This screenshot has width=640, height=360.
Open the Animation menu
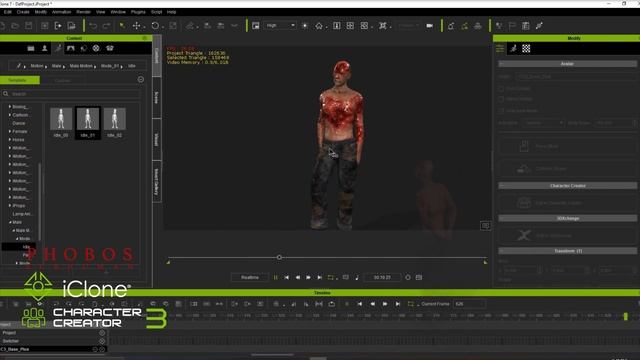coord(61,12)
